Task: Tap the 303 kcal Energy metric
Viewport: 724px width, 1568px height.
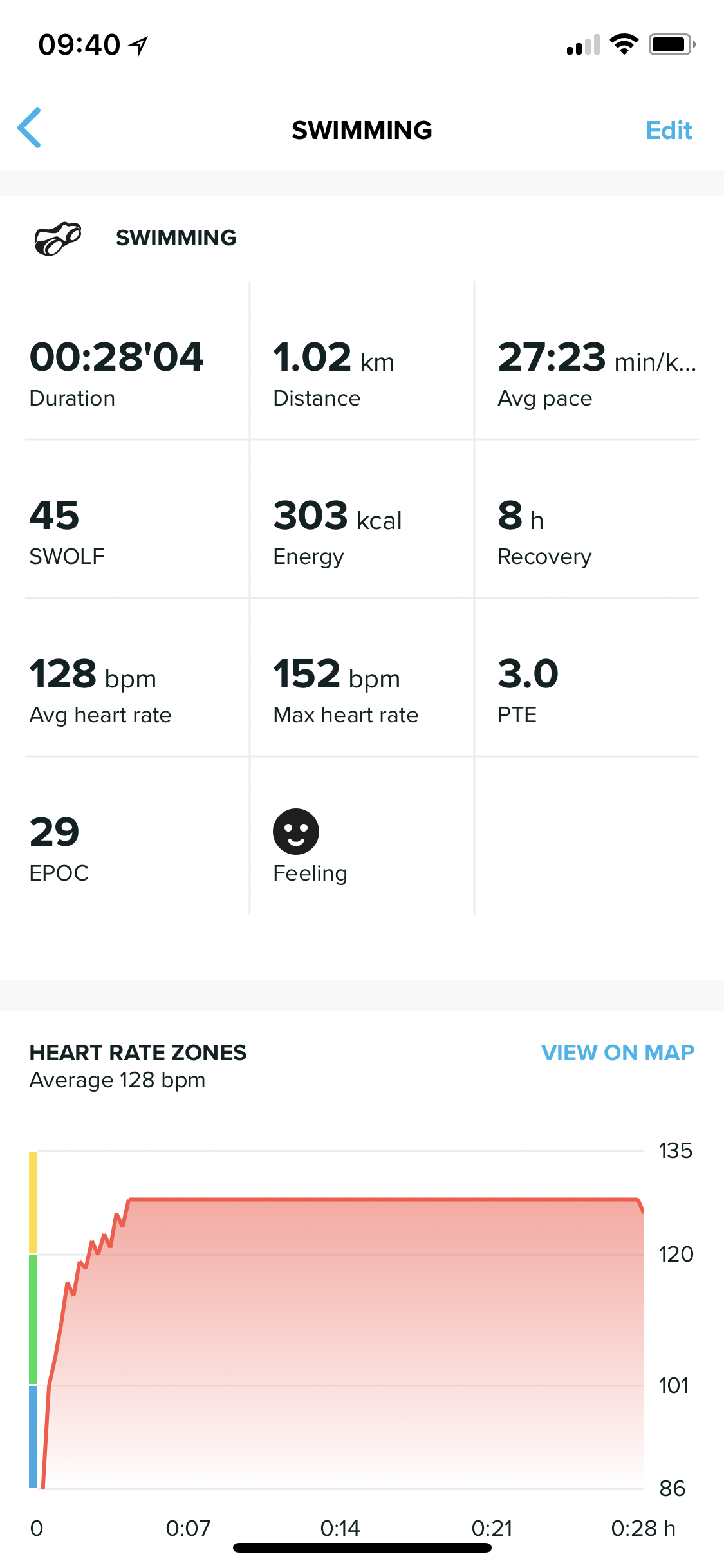Action: pos(362,519)
